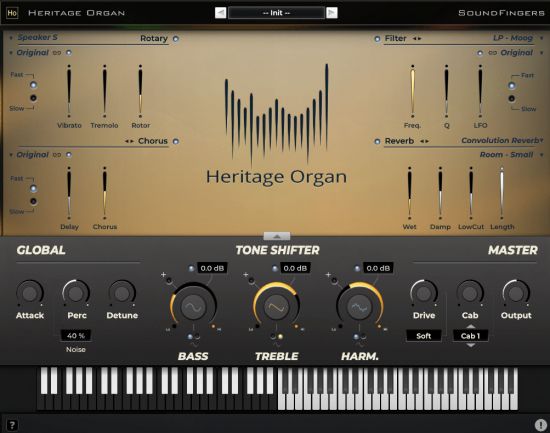
Task: Click the Bass sine waveform knob
Action: coord(193,307)
